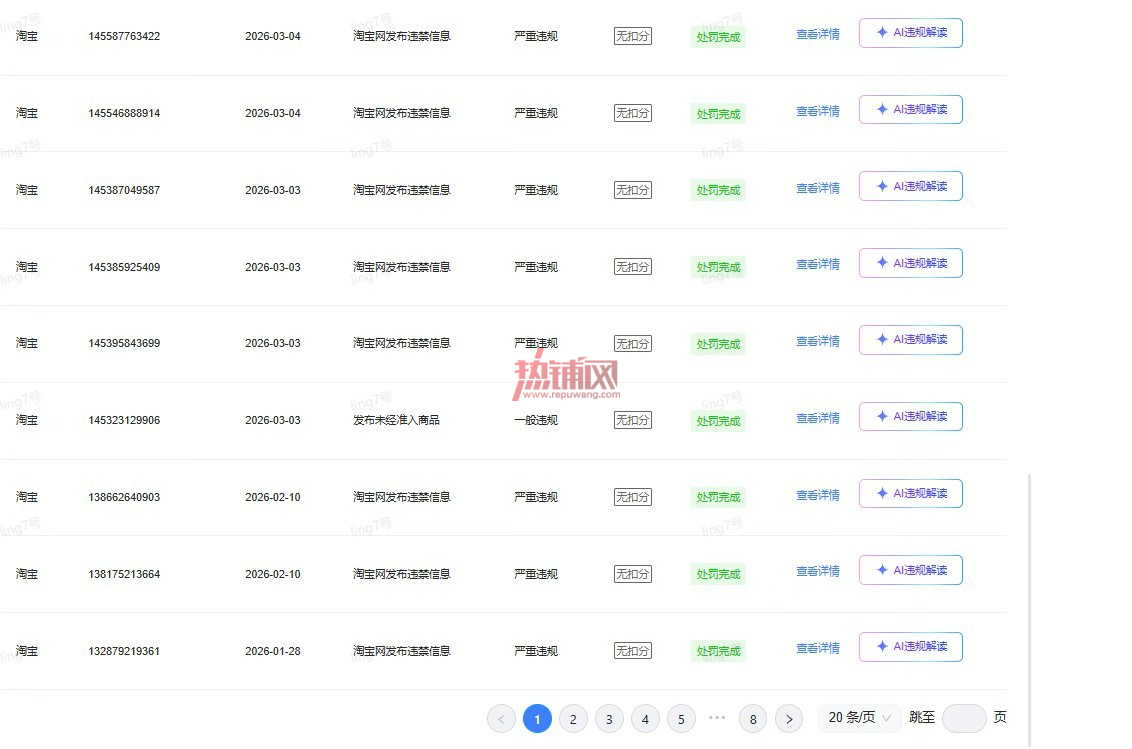The image size is (1132, 749).
Task: Click 无扣分 tag for record 145323129906
Action: [x=632, y=420]
